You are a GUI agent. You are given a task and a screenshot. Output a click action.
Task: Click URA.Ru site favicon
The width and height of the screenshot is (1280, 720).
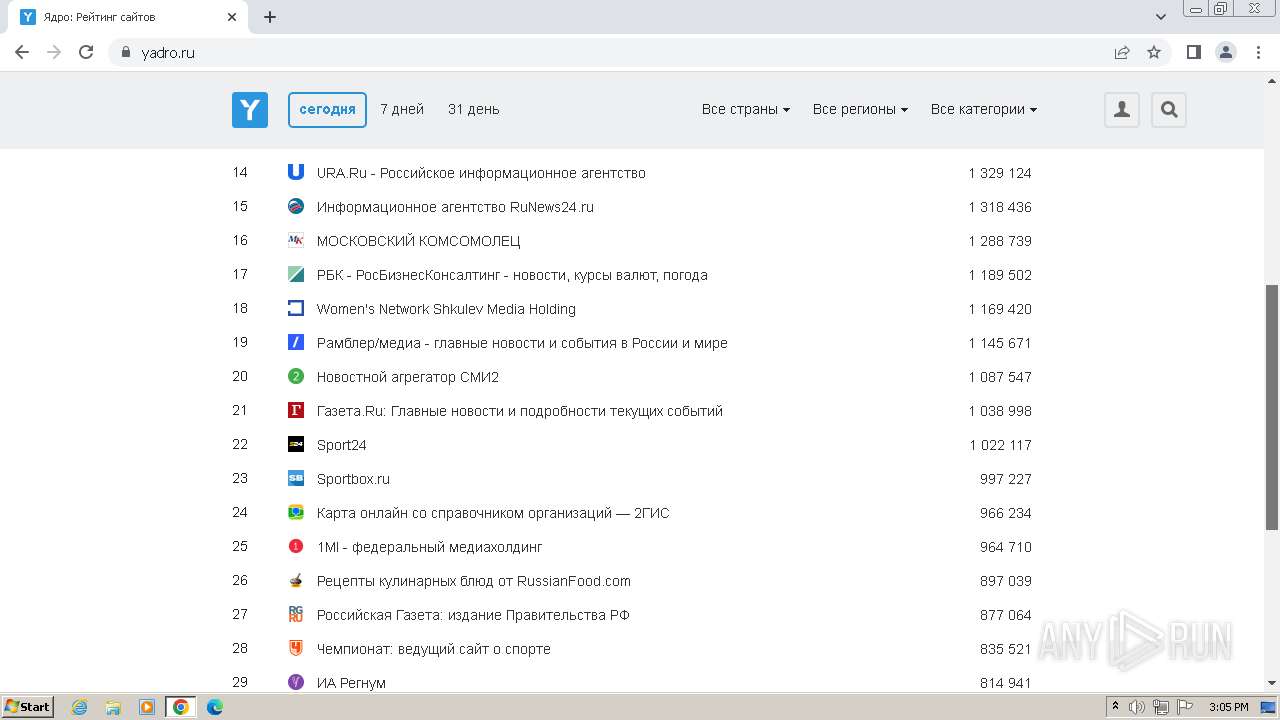coord(296,172)
